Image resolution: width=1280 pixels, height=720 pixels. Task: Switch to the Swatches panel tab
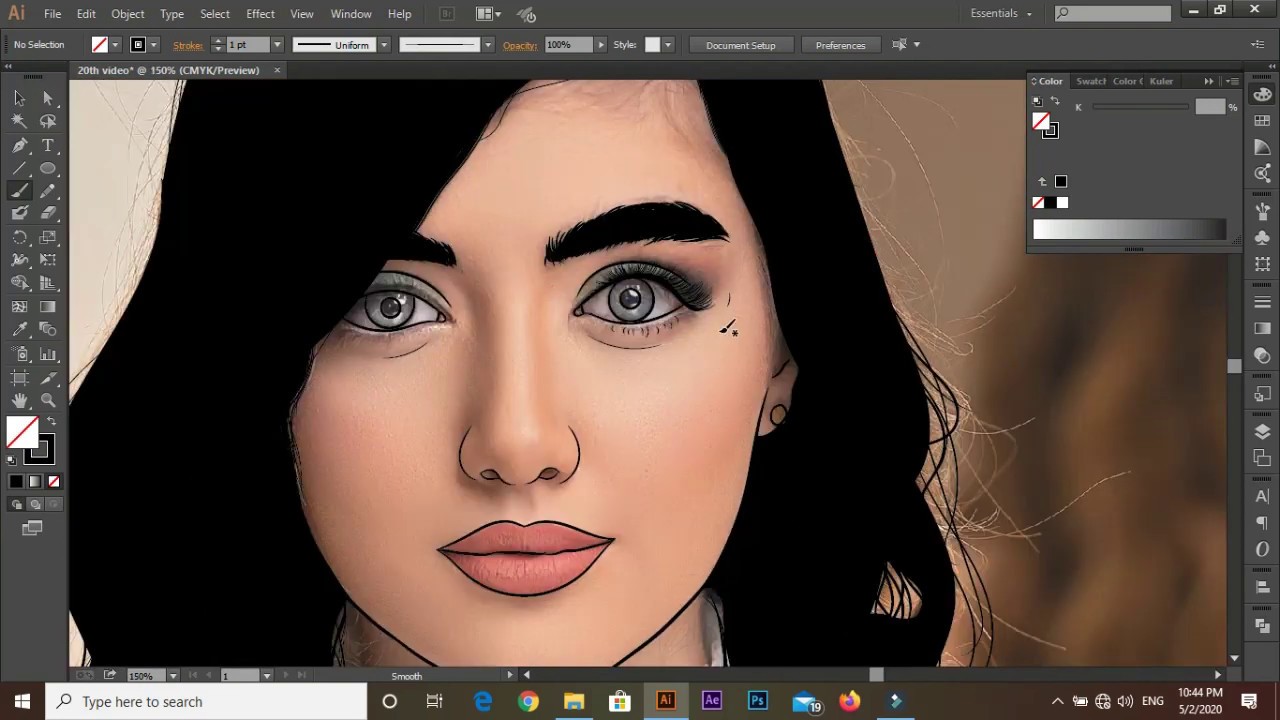click(1091, 81)
